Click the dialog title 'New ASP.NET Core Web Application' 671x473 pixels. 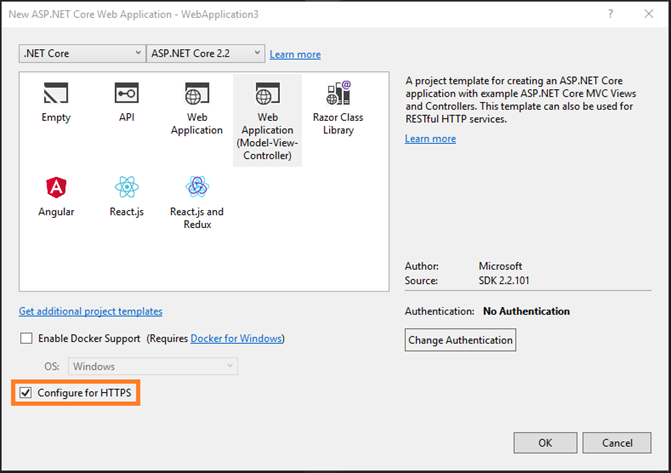(90, 14)
